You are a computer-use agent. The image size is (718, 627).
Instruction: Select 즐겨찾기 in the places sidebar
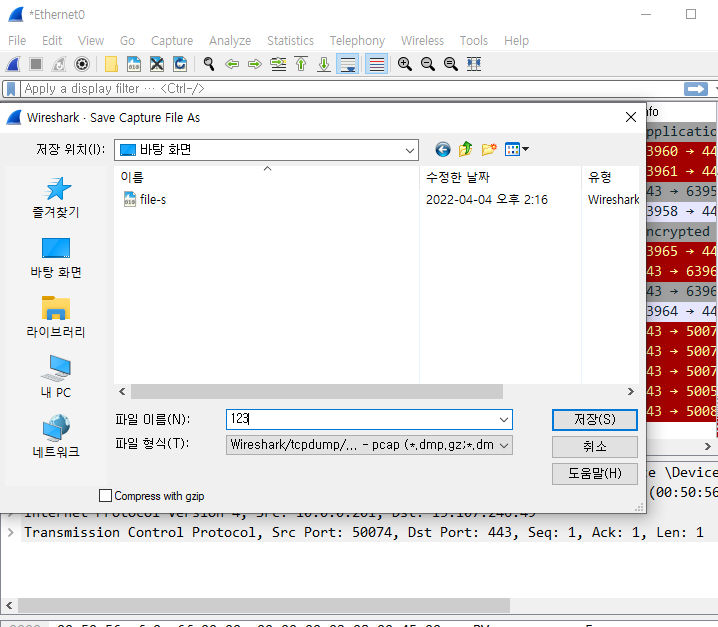pos(56,198)
